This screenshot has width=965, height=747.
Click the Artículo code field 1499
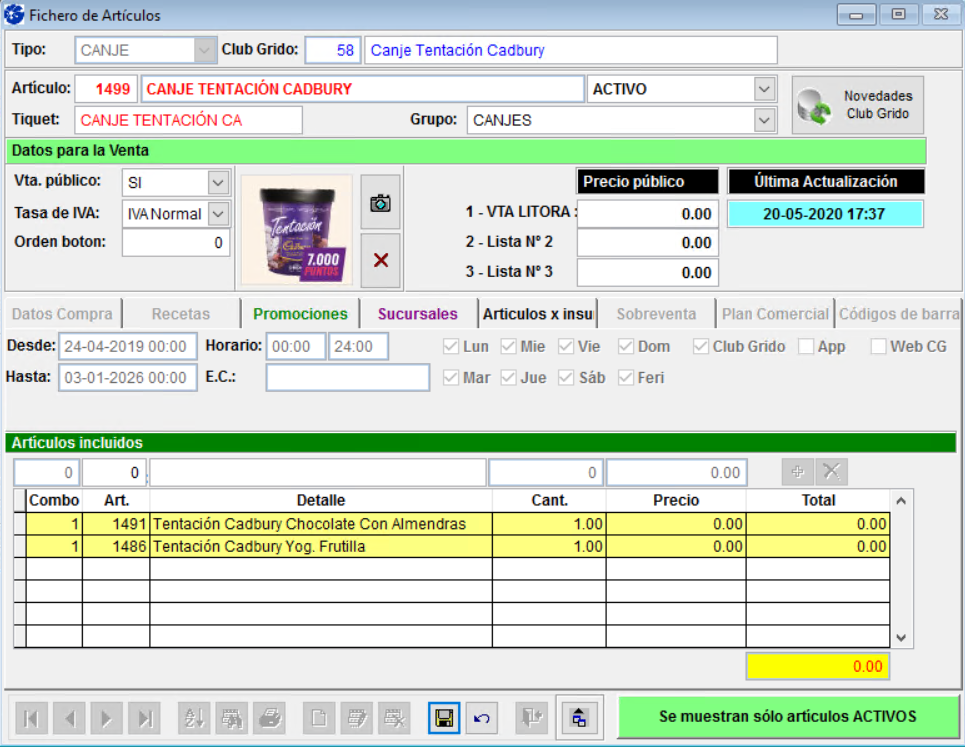pos(106,89)
